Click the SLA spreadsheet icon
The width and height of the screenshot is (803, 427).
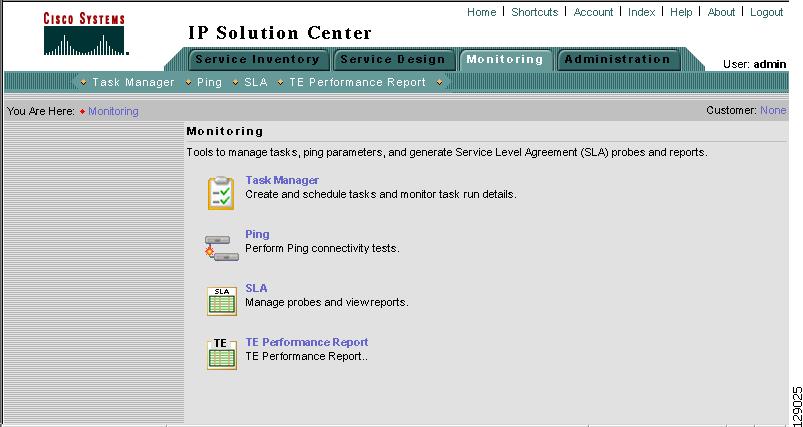click(x=222, y=301)
